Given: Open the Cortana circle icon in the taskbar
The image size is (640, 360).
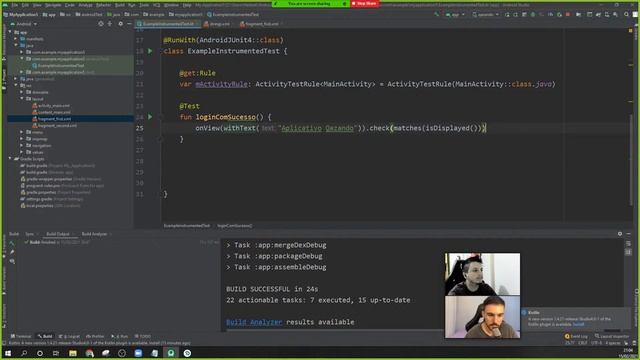Looking at the screenshot, I should coord(40,353).
